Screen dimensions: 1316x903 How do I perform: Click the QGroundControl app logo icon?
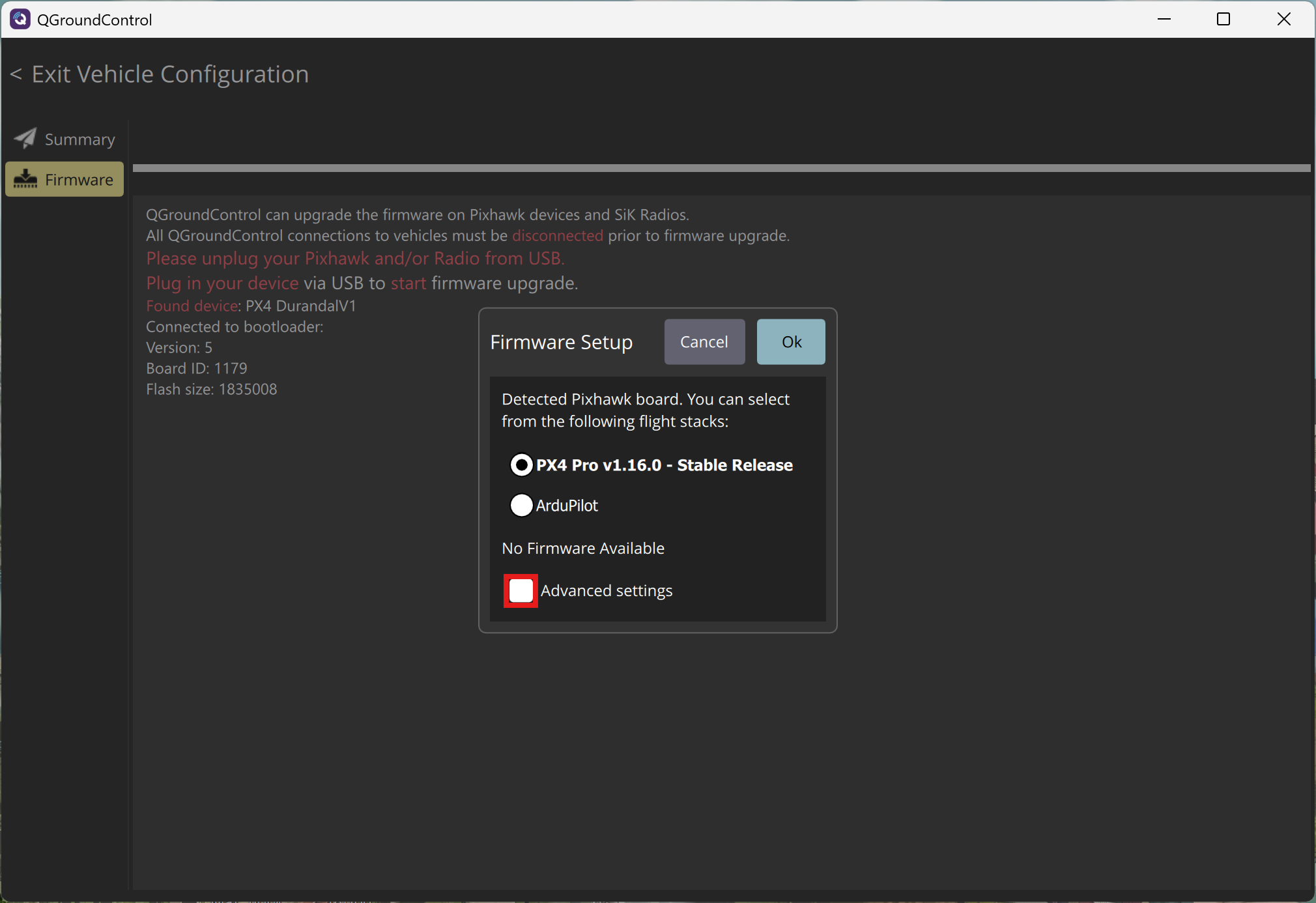[20, 20]
